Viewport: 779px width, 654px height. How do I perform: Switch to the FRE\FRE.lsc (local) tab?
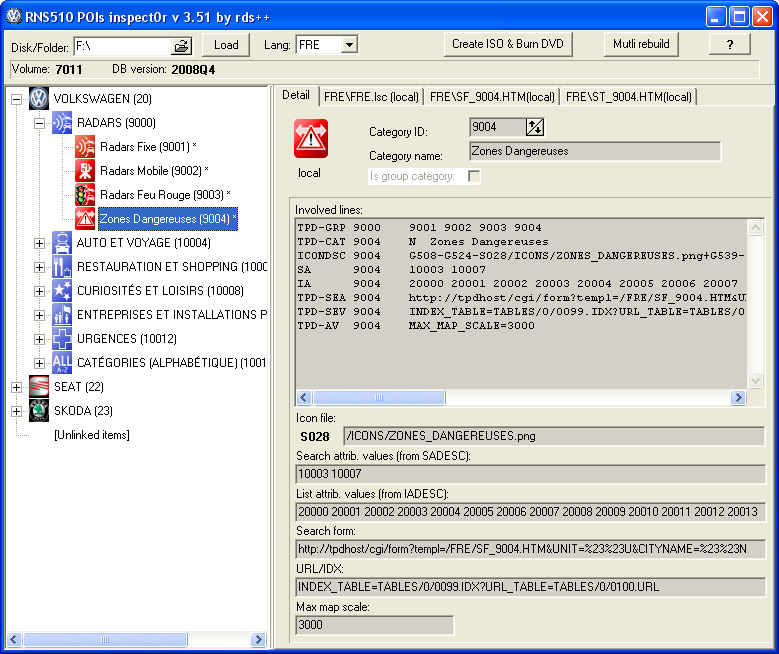click(x=370, y=96)
